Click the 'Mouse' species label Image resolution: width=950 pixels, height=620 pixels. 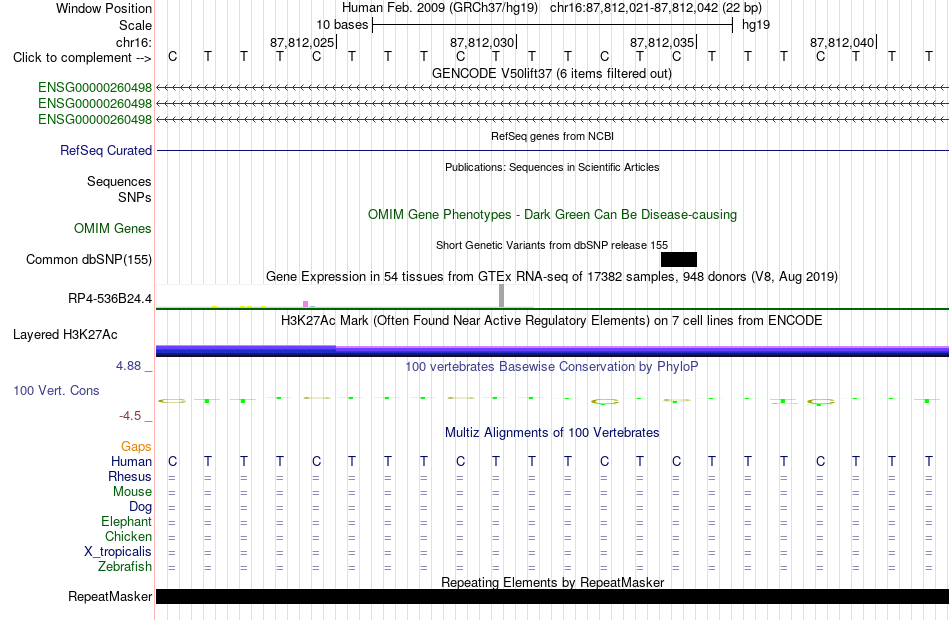pyautogui.click(x=132, y=492)
